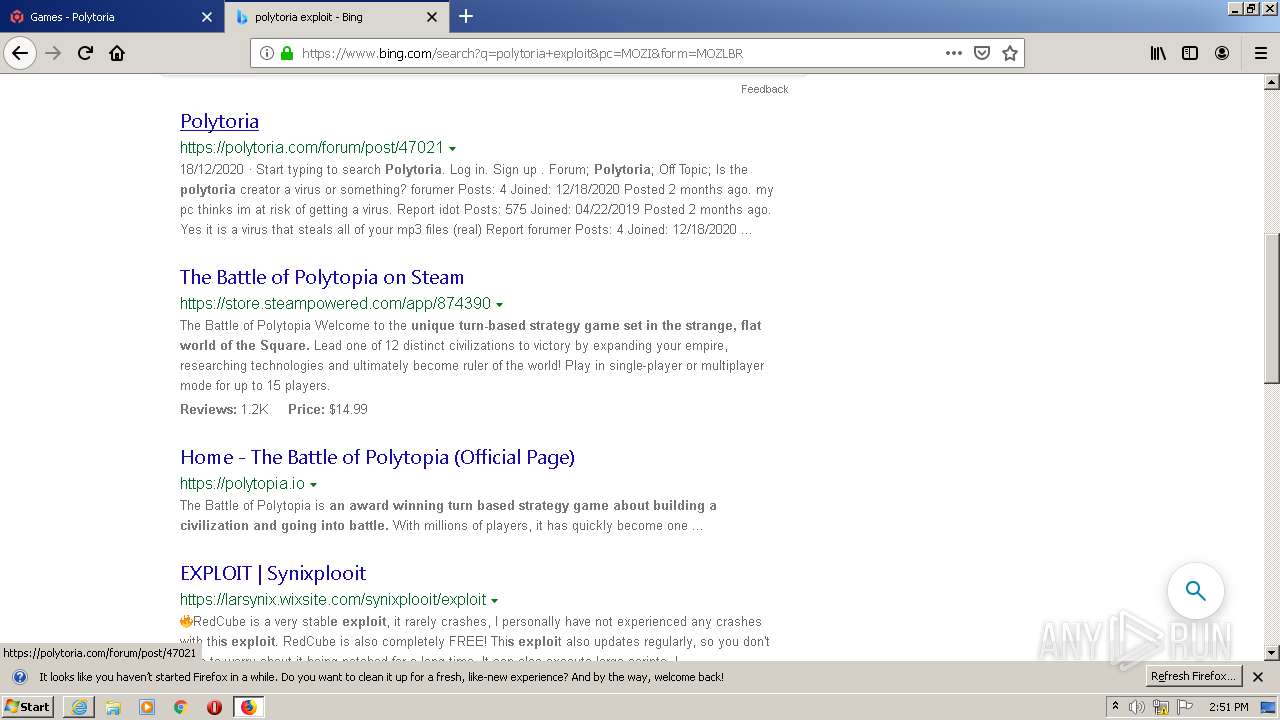Click the scrollbar down arrow
1280x720 pixels.
tap(1272, 653)
